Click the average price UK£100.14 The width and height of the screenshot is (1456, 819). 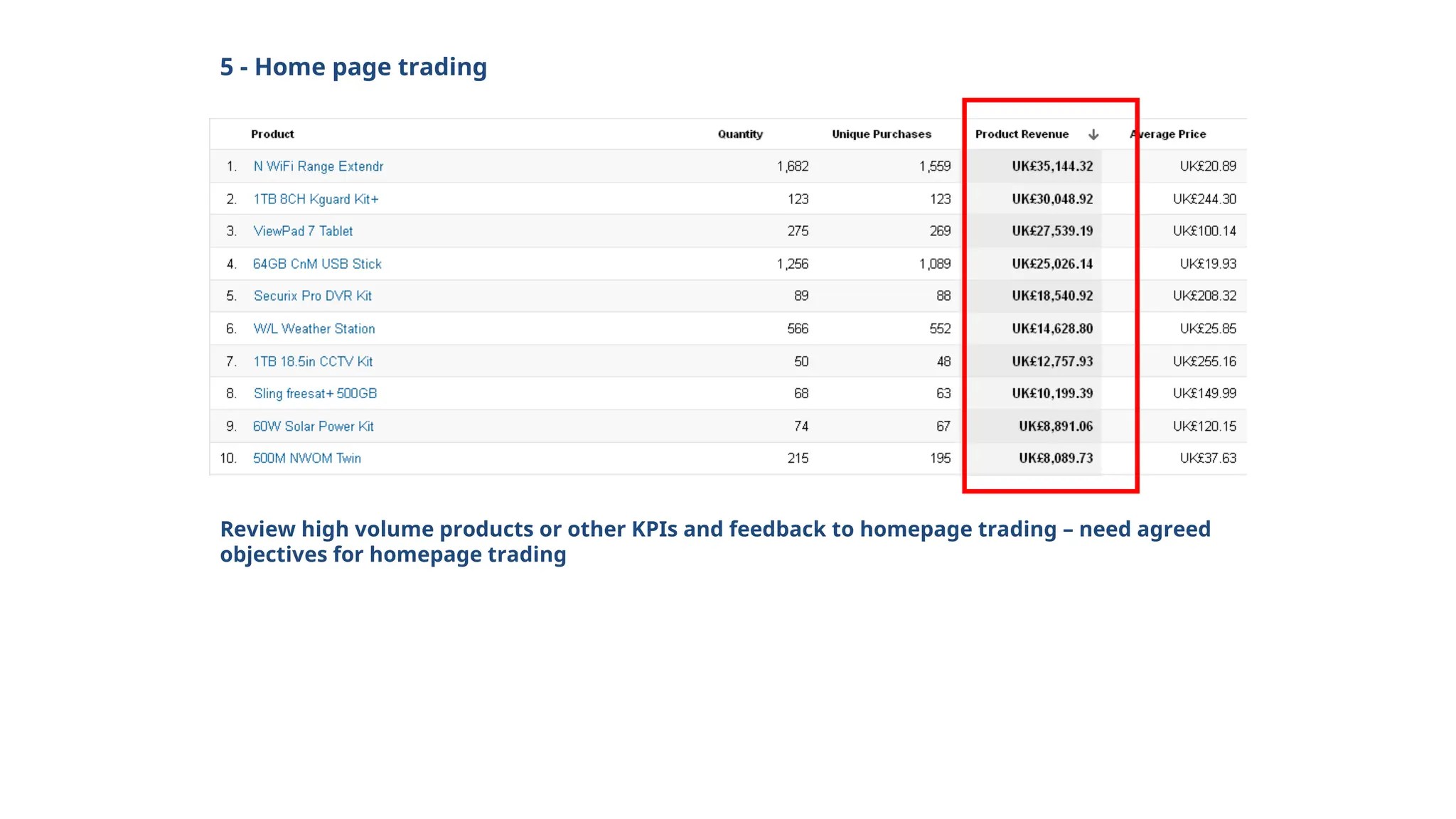tap(1204, 231)
